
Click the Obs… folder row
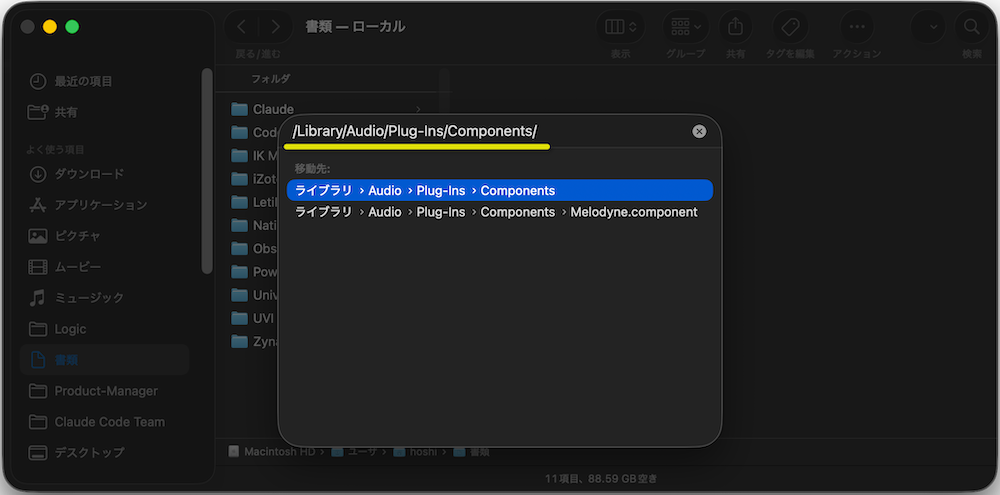coord(255,248)
